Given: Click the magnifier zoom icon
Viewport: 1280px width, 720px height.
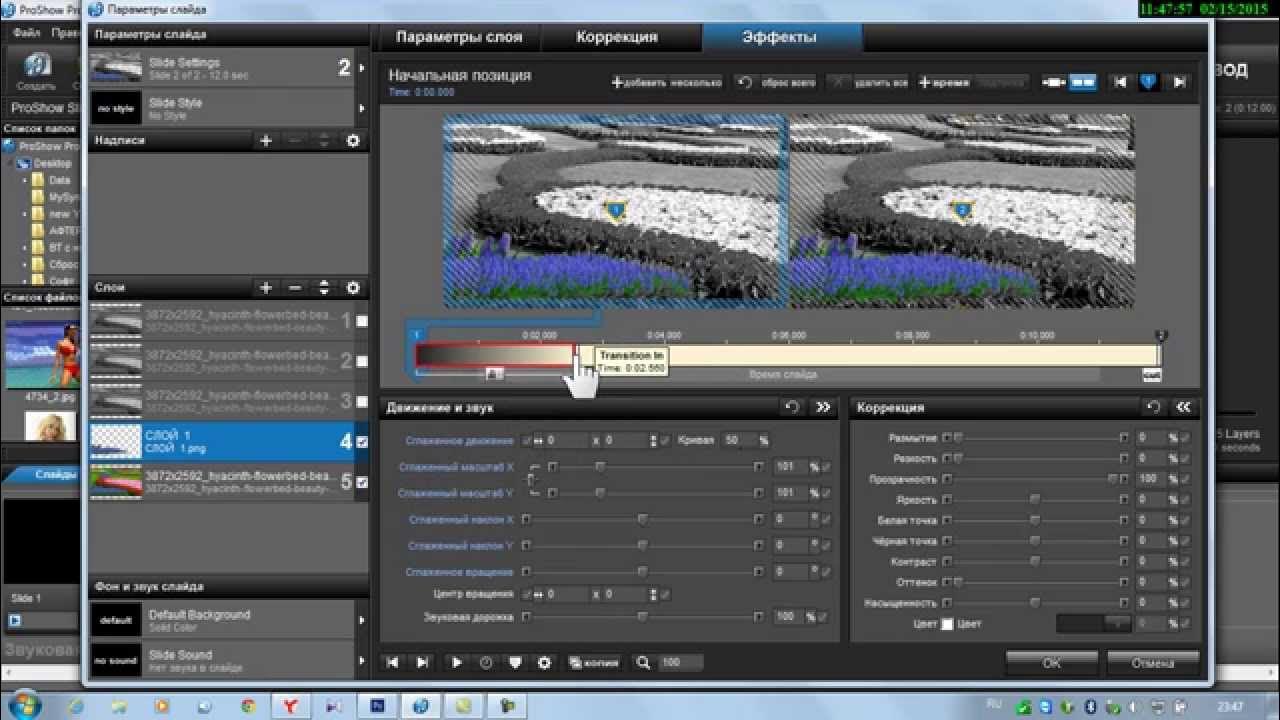Looking at the screenshot, I should pos(643,662).
